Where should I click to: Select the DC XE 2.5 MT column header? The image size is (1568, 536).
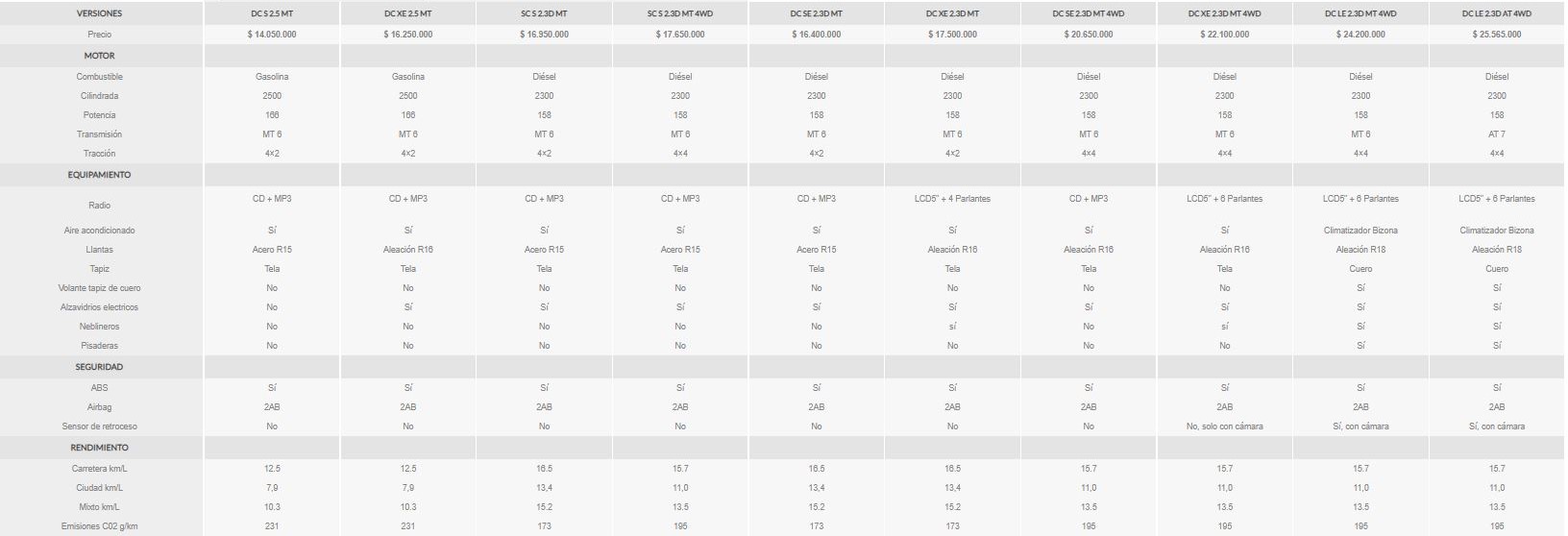pos(408,13)
